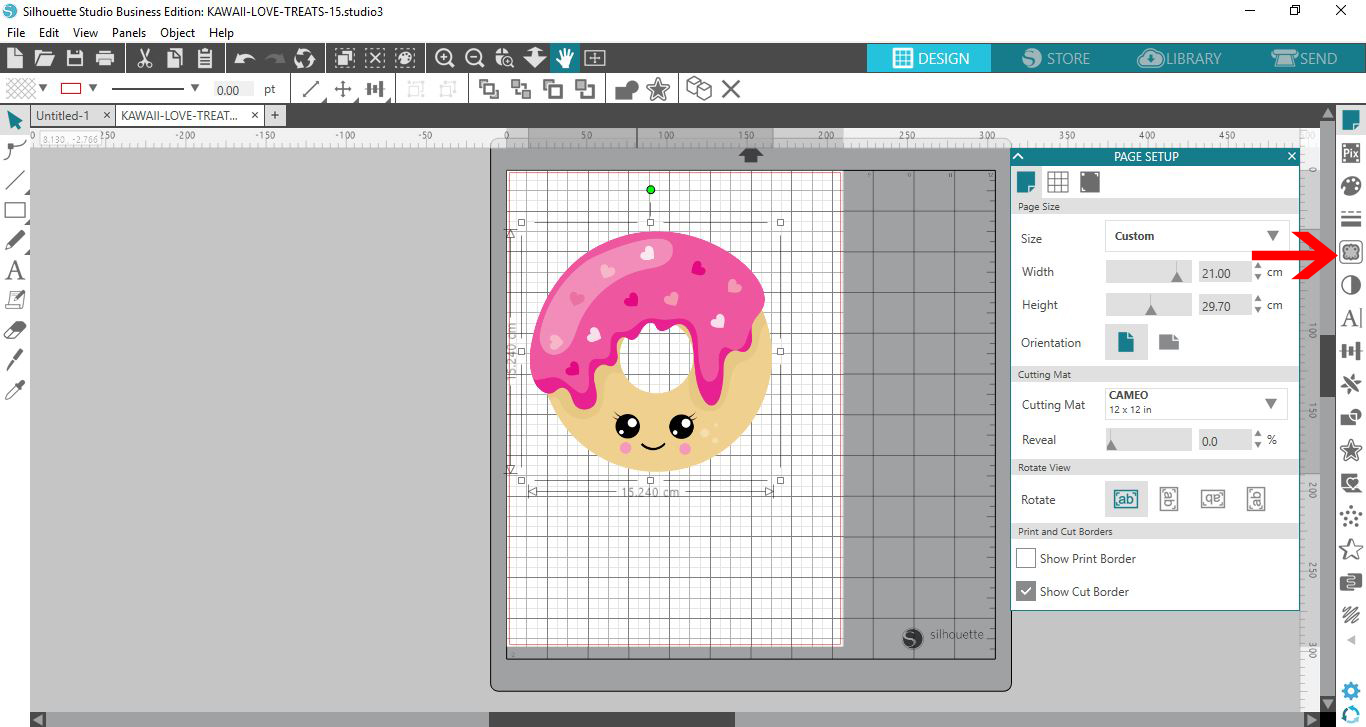
Task: Open the Panels menu
Action: point(129,33)
